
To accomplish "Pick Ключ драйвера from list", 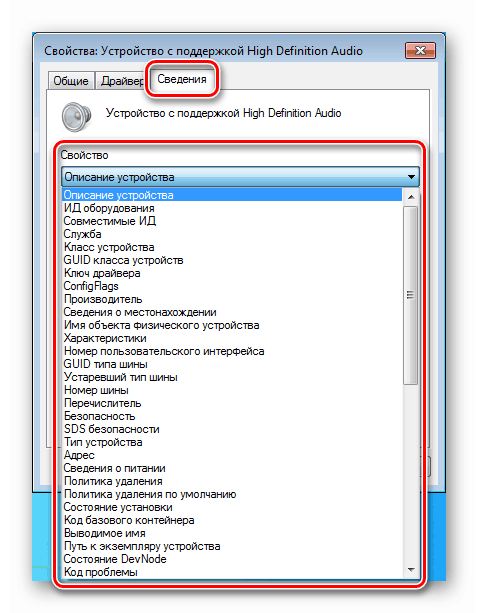I will point(232,273).
